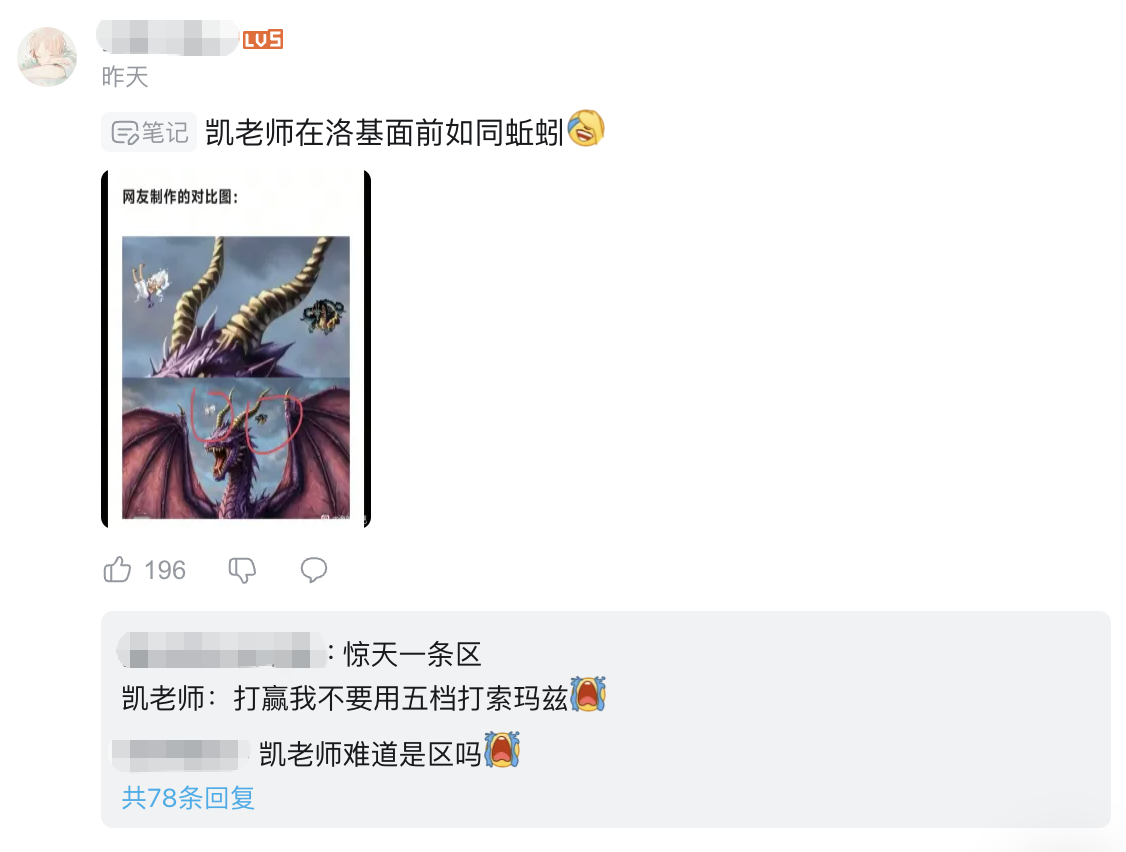
Task: Click the crying emoji after 区吗
Action: click(x=502, y=750)
